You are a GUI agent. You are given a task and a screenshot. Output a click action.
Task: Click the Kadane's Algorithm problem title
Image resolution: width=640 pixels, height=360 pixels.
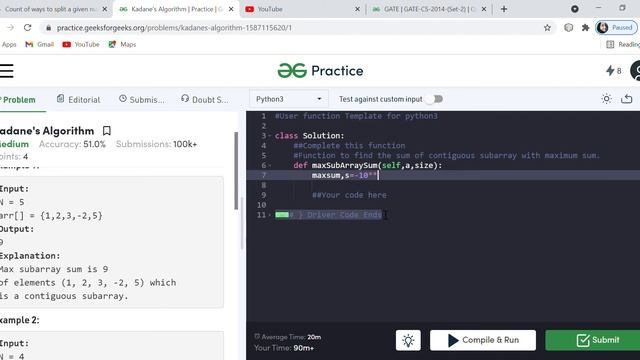[47, 131]
